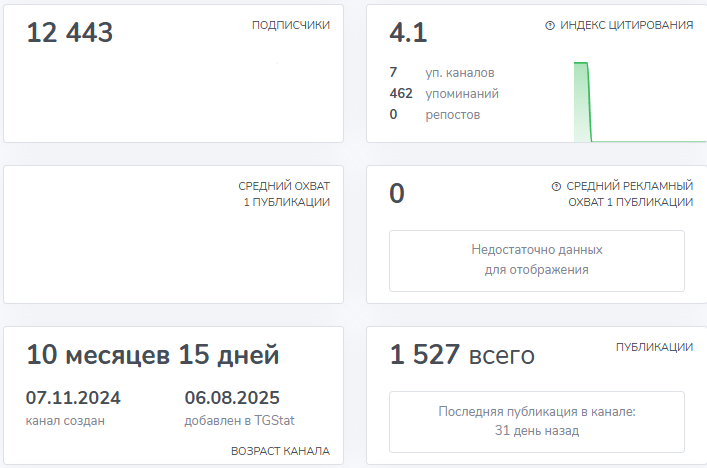Click СРЕДНИЙ ОХВАТ 1 ПУБЛИКАЦИИ heading

click(284, 194)
